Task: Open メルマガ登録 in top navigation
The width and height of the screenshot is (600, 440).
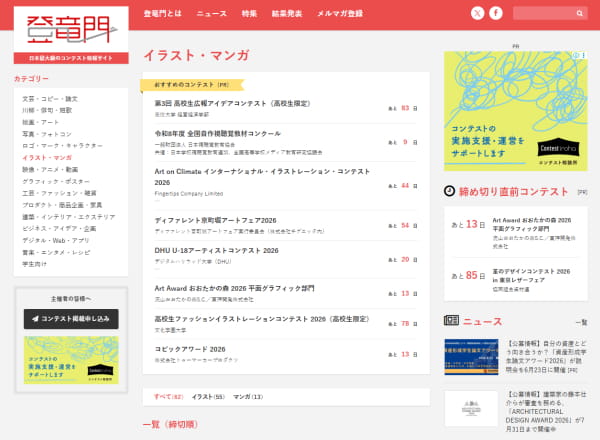Action: click(x=340, y=14)
